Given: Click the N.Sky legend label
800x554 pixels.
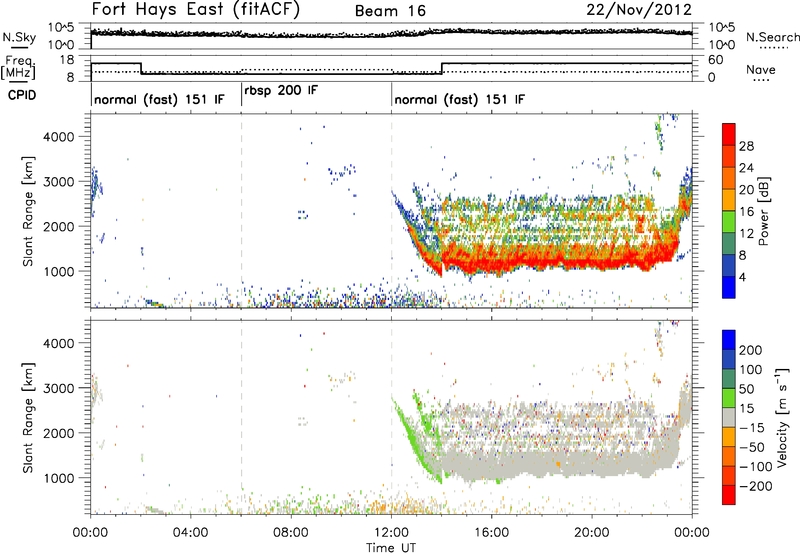Looking at the screenshot, I should coord(19,37).
